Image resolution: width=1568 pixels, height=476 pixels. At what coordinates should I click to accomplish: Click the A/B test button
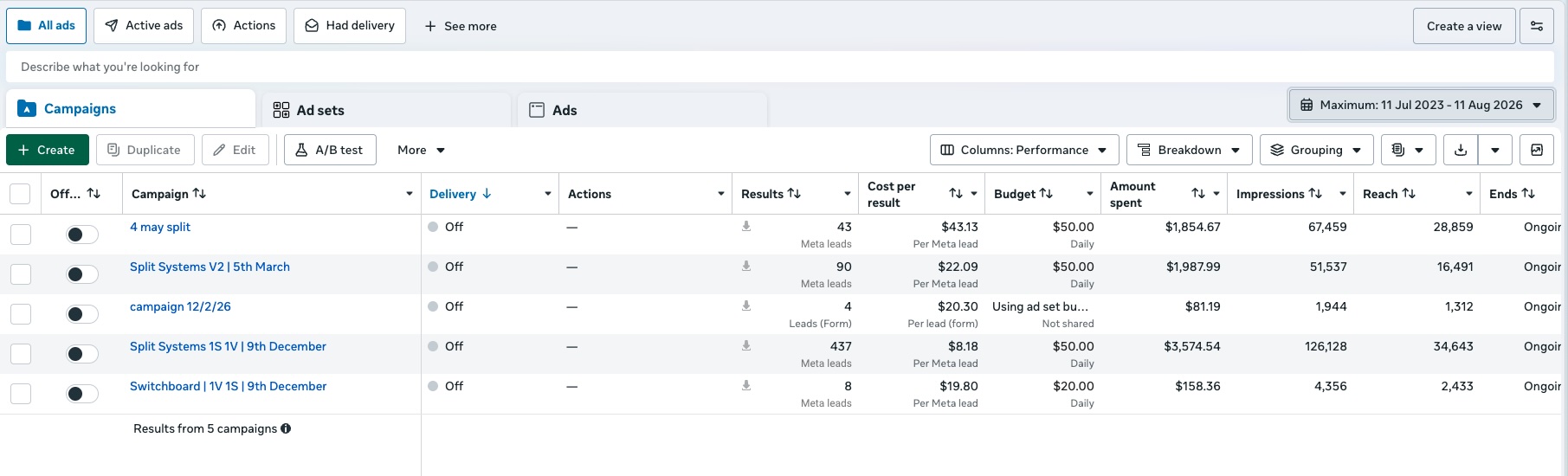330,150
